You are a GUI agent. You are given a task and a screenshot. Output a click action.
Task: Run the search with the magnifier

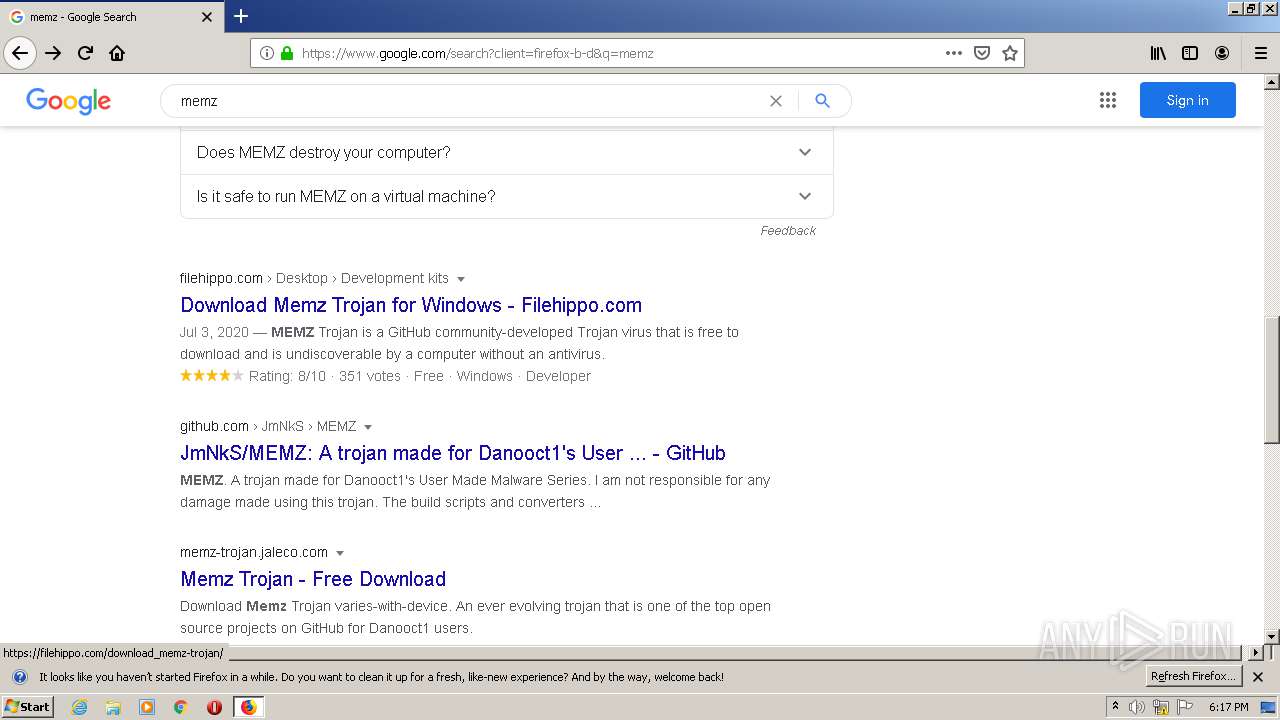(x=822, y=101)
